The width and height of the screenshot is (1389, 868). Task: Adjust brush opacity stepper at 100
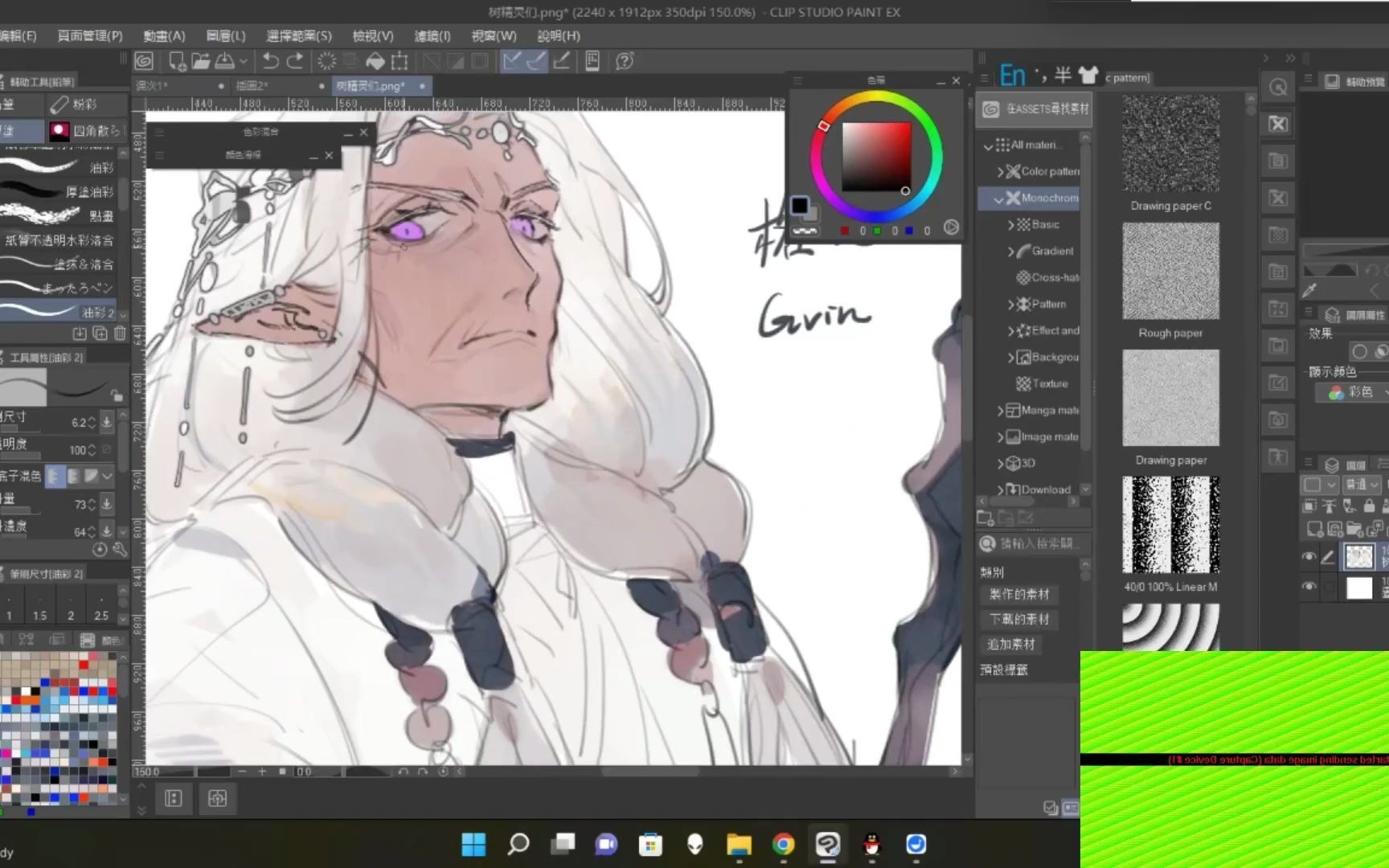coord(91,450)
